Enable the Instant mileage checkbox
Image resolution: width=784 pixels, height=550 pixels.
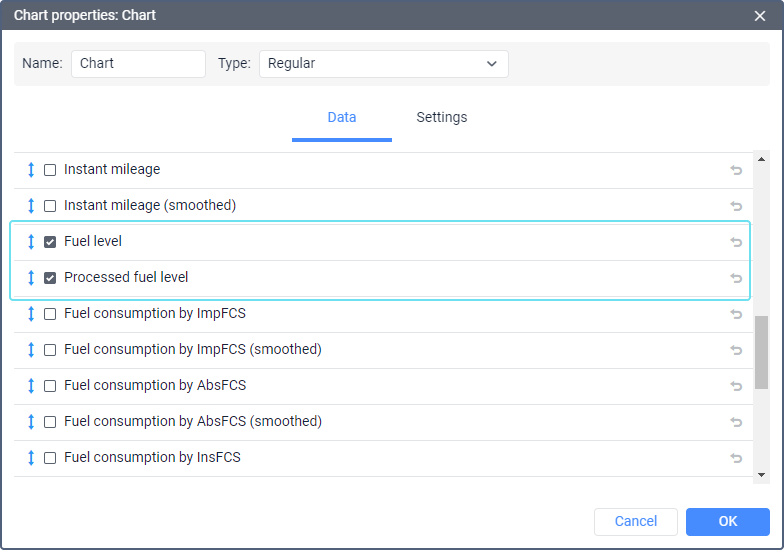point(50,170)
